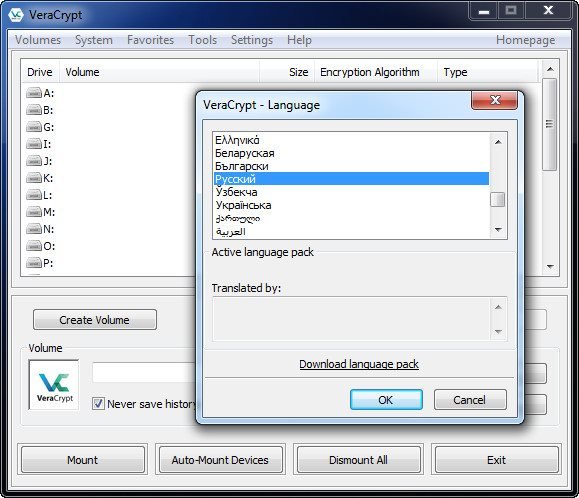Screen dimensions: 579x498
Task: Open the Settings menu
Action: point(252,40)
